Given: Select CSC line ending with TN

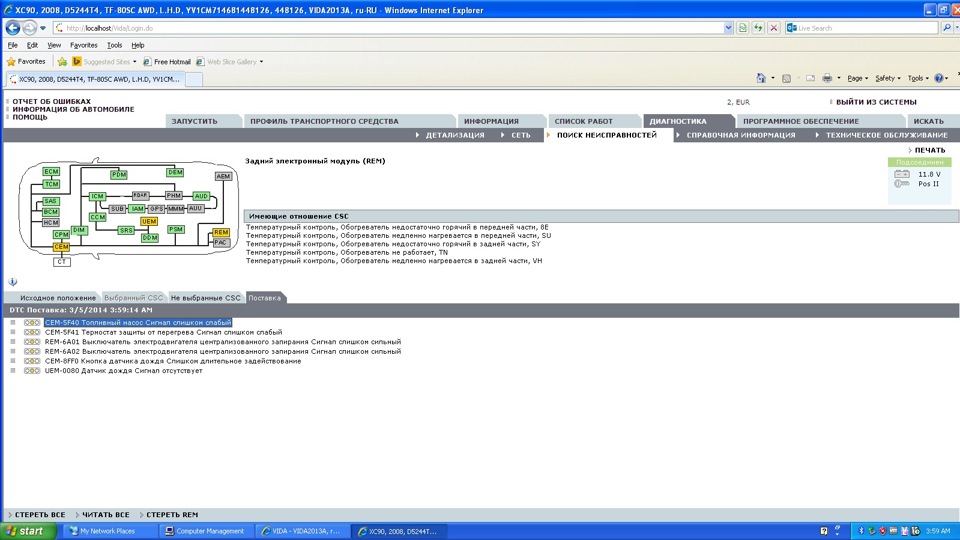Looking at the screenshot, I should (x=347, y=252).
